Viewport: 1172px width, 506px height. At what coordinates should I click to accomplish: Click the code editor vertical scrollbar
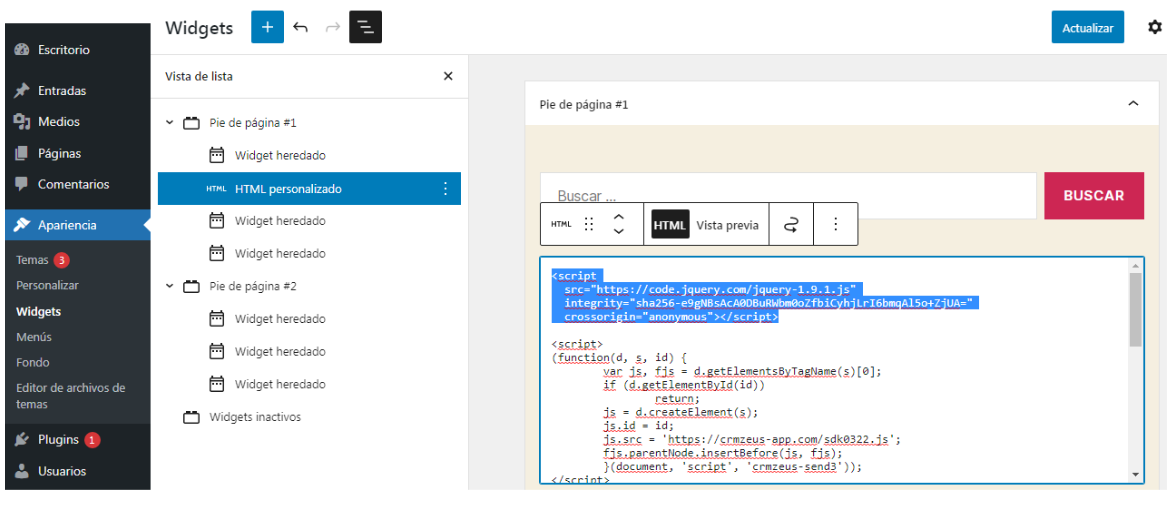[x=1135, y=310]
